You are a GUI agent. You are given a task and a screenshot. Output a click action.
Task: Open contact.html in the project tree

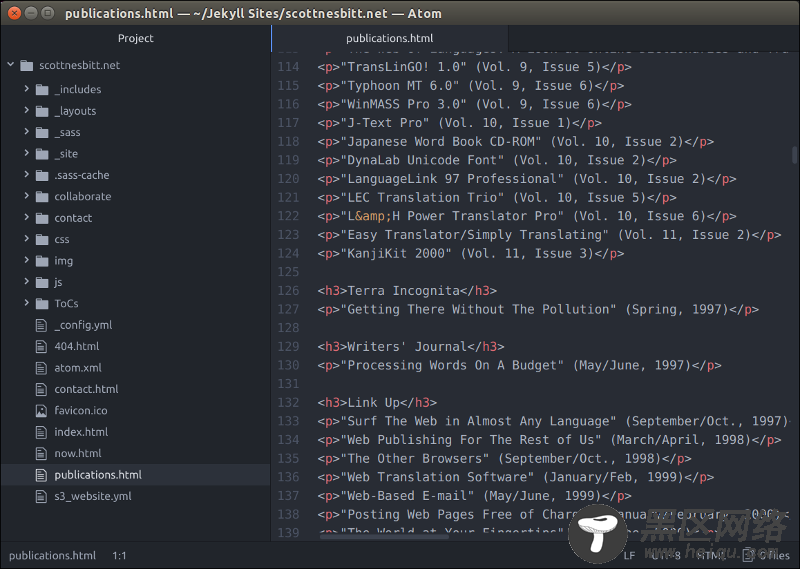coord(86,389)
